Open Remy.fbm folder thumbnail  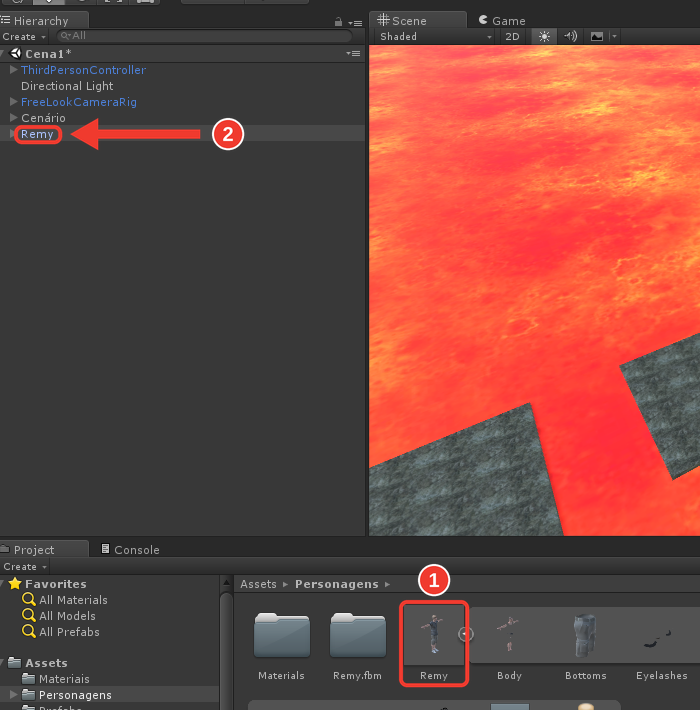[x=358, y=635]
